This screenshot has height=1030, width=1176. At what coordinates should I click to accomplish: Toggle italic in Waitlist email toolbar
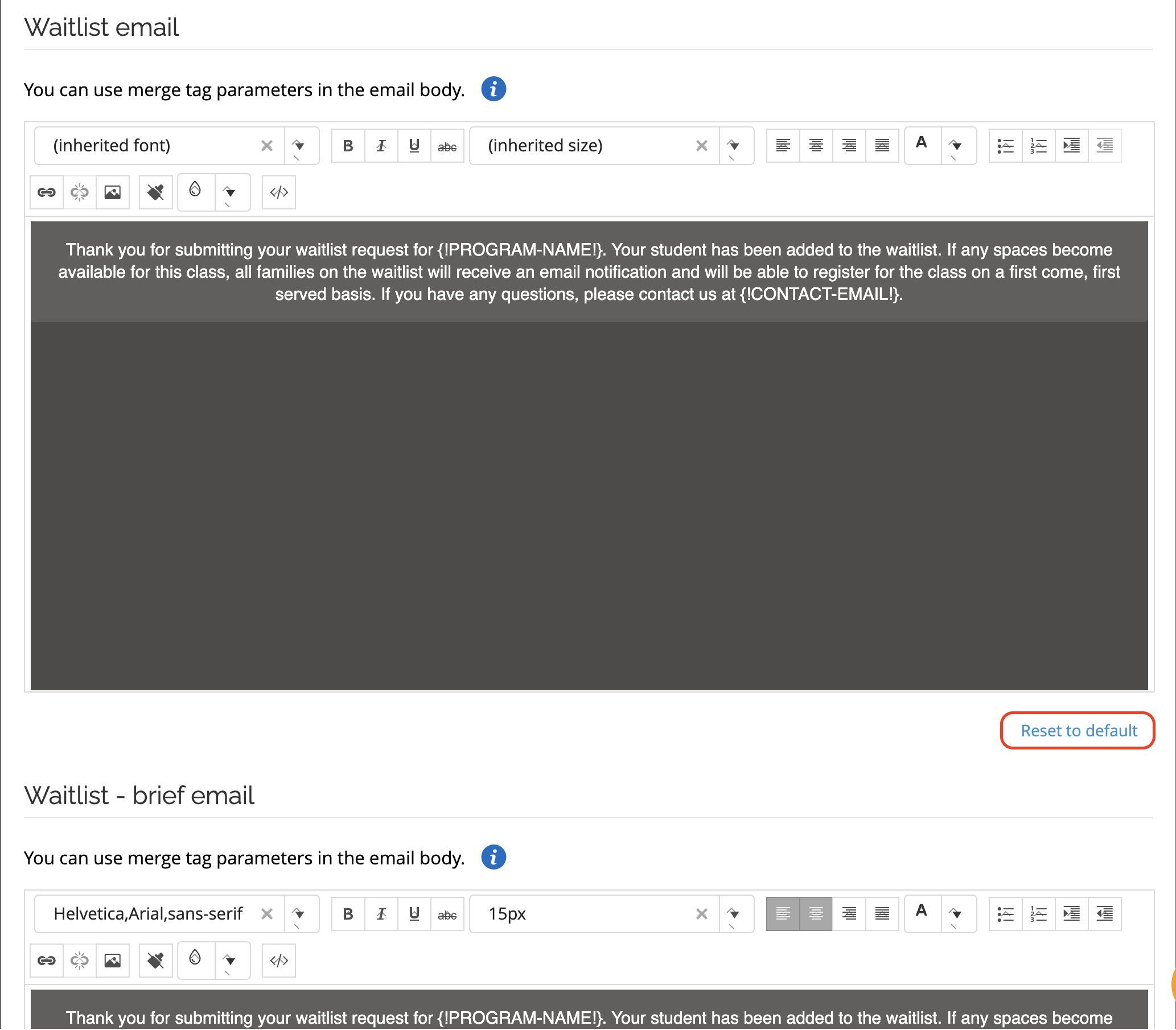click(381, 146)
